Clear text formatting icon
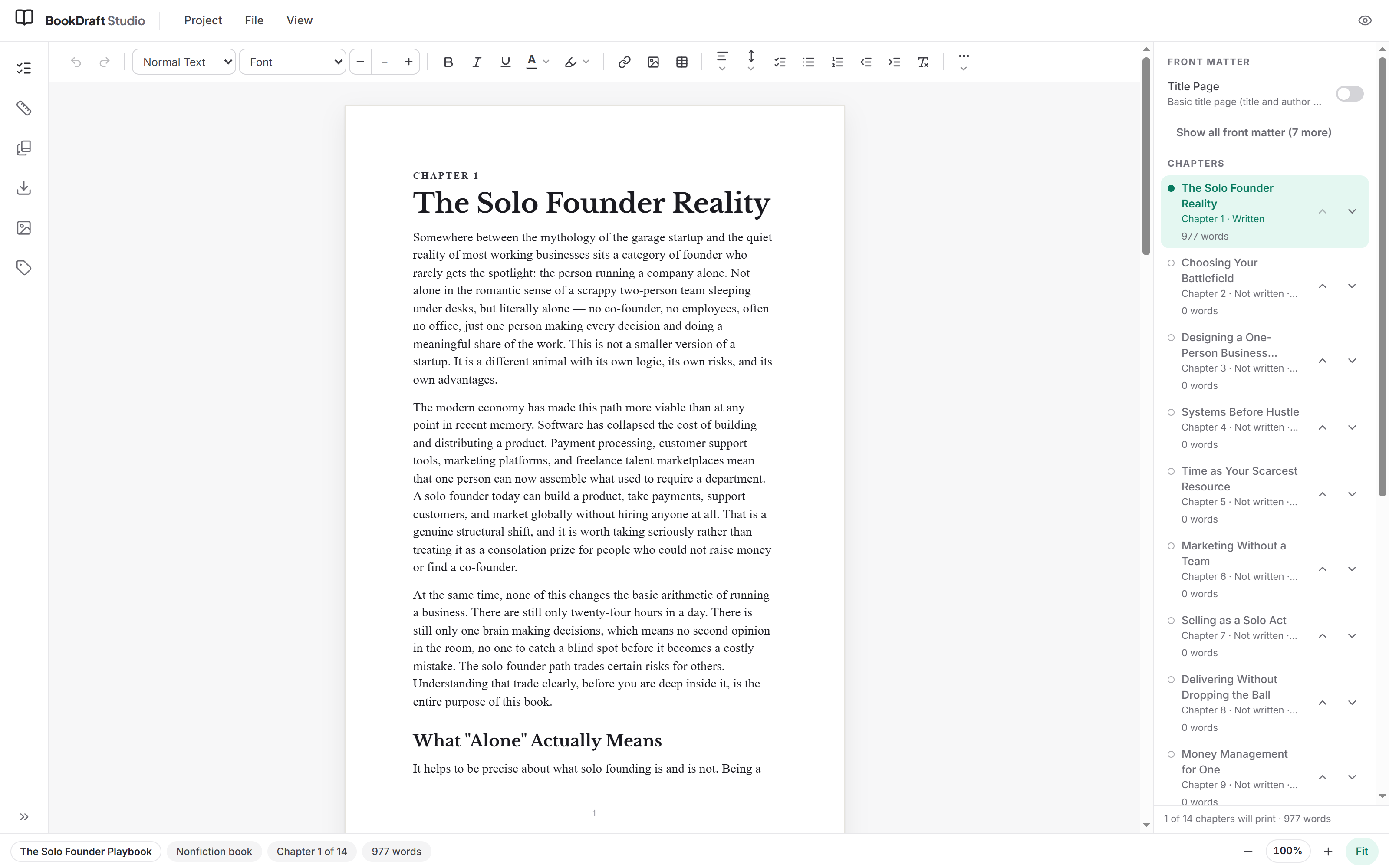This screenshot has height=868, width=1389. [923, 62]
